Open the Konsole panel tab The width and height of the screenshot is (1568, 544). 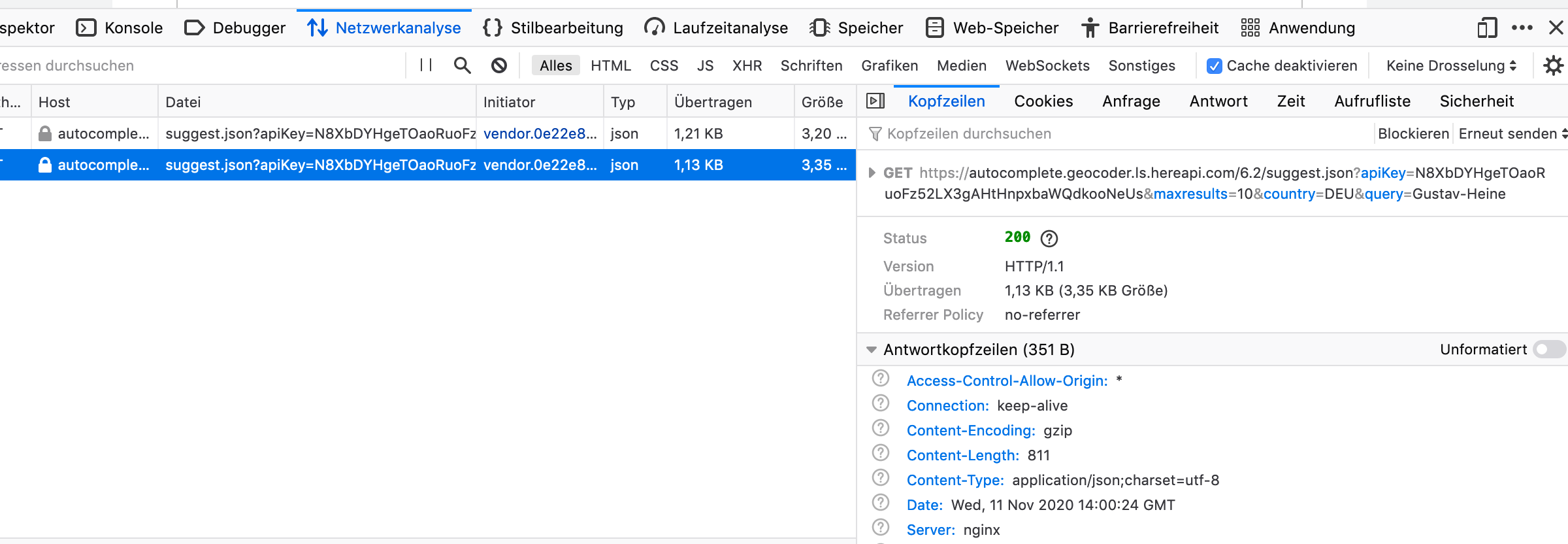(x=120, y=28)
